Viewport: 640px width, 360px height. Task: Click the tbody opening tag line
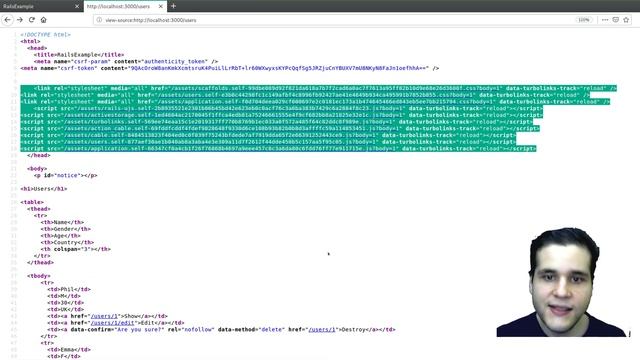click(x=39, y=276)
